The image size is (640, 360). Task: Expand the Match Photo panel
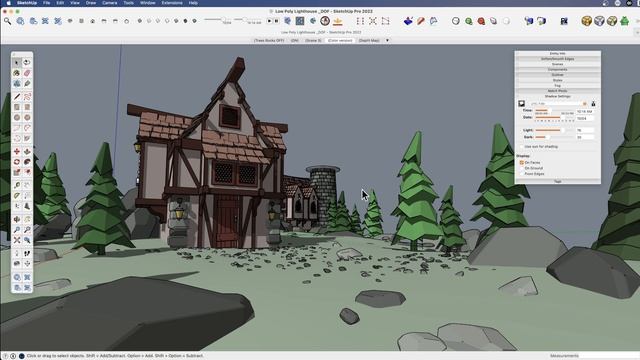[x=558, y=91]
